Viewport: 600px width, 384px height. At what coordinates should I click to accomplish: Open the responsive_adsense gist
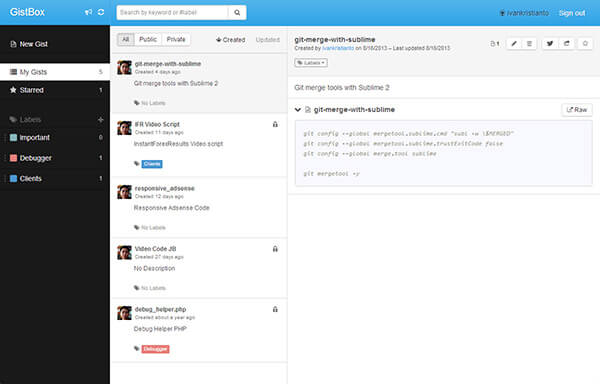[x=199, y=207]
